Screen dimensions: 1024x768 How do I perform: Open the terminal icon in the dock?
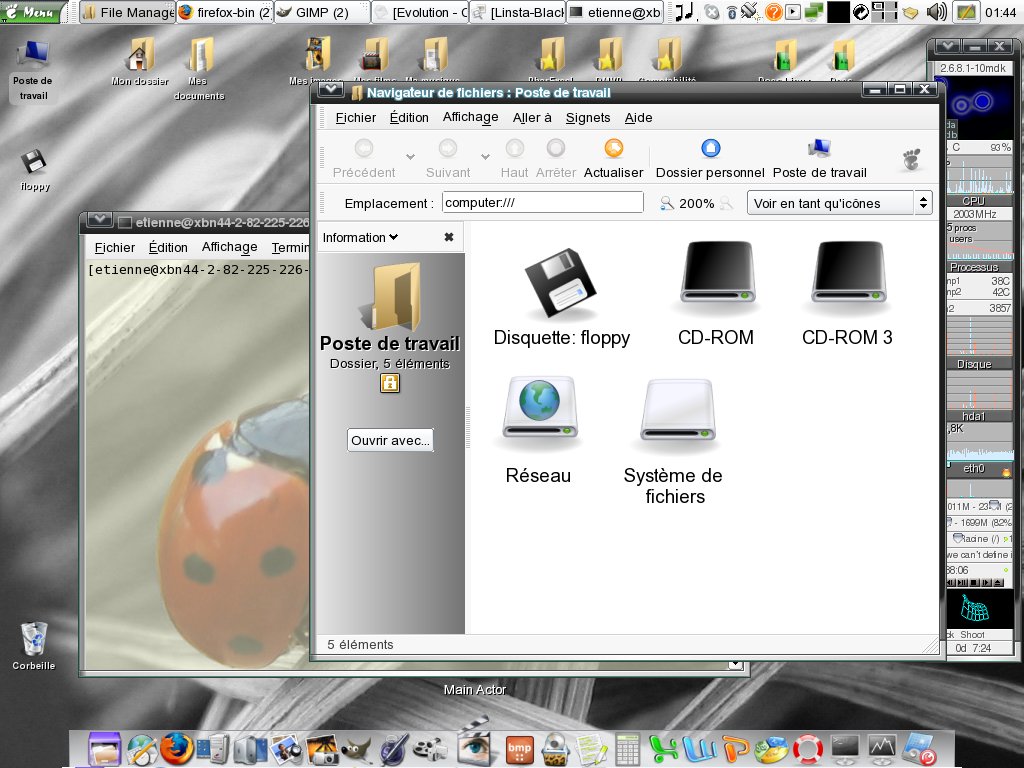click(x=845, y=749)
